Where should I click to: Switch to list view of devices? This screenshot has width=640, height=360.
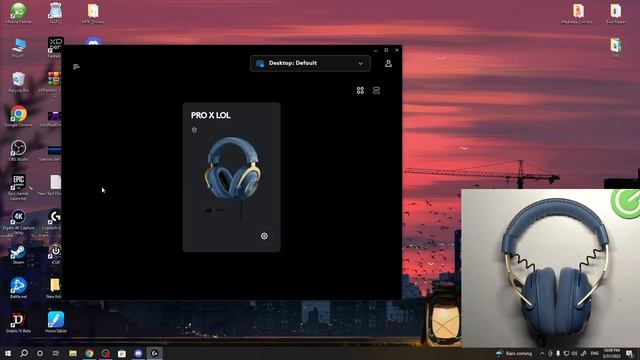click(x=376, y=90)
